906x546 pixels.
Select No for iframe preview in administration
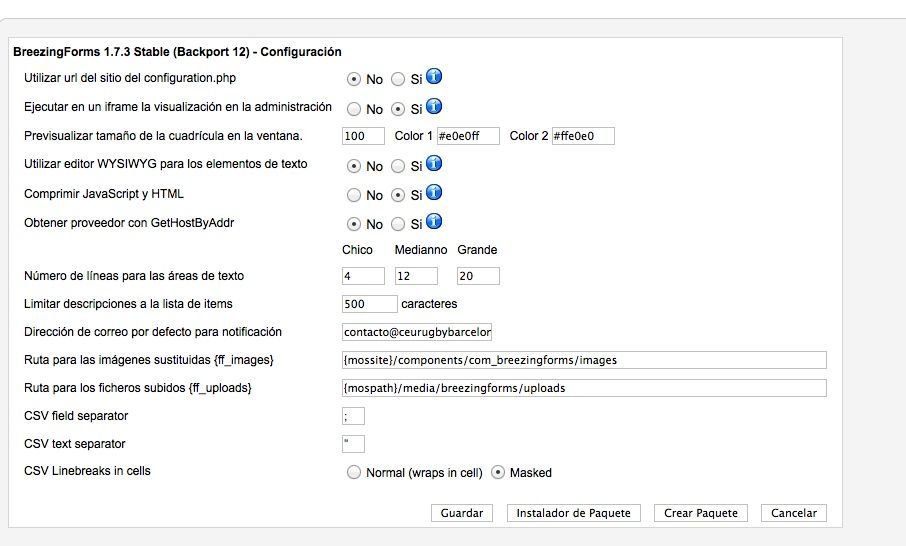(354, 109)
